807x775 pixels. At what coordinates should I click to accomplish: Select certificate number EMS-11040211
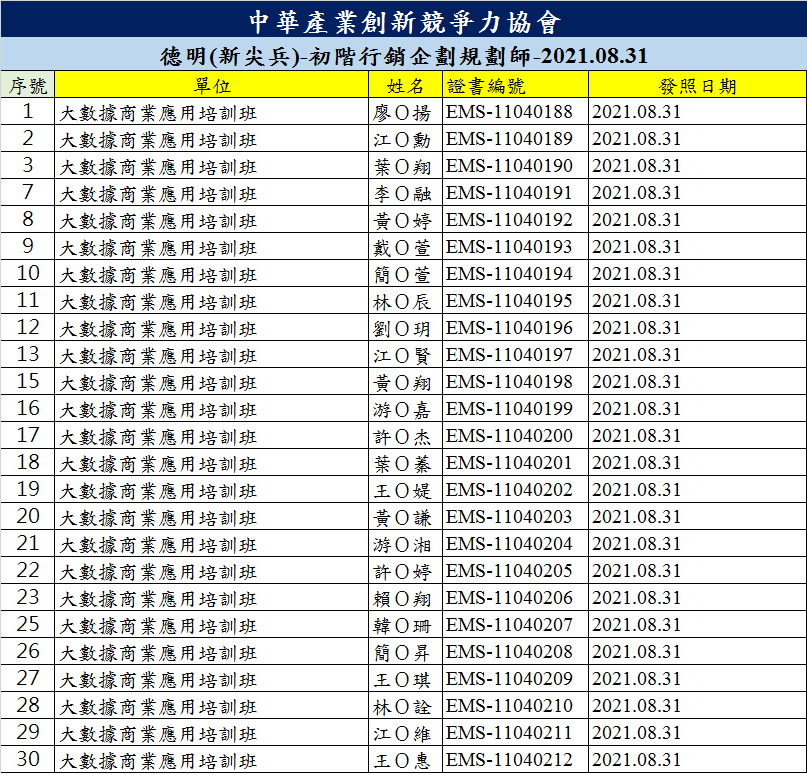point(508,733)
